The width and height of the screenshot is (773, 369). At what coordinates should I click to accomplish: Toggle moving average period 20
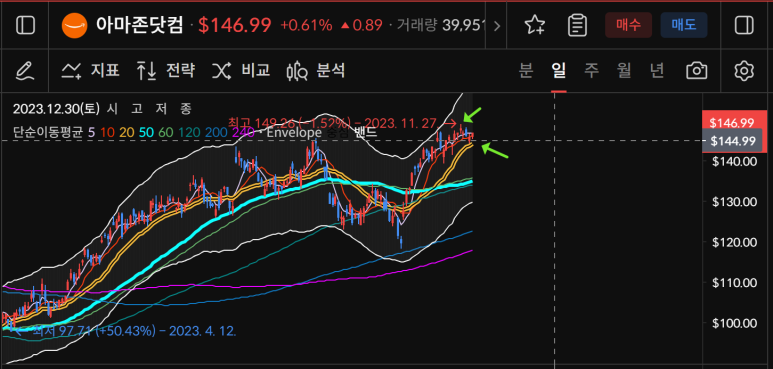[127, 132]
